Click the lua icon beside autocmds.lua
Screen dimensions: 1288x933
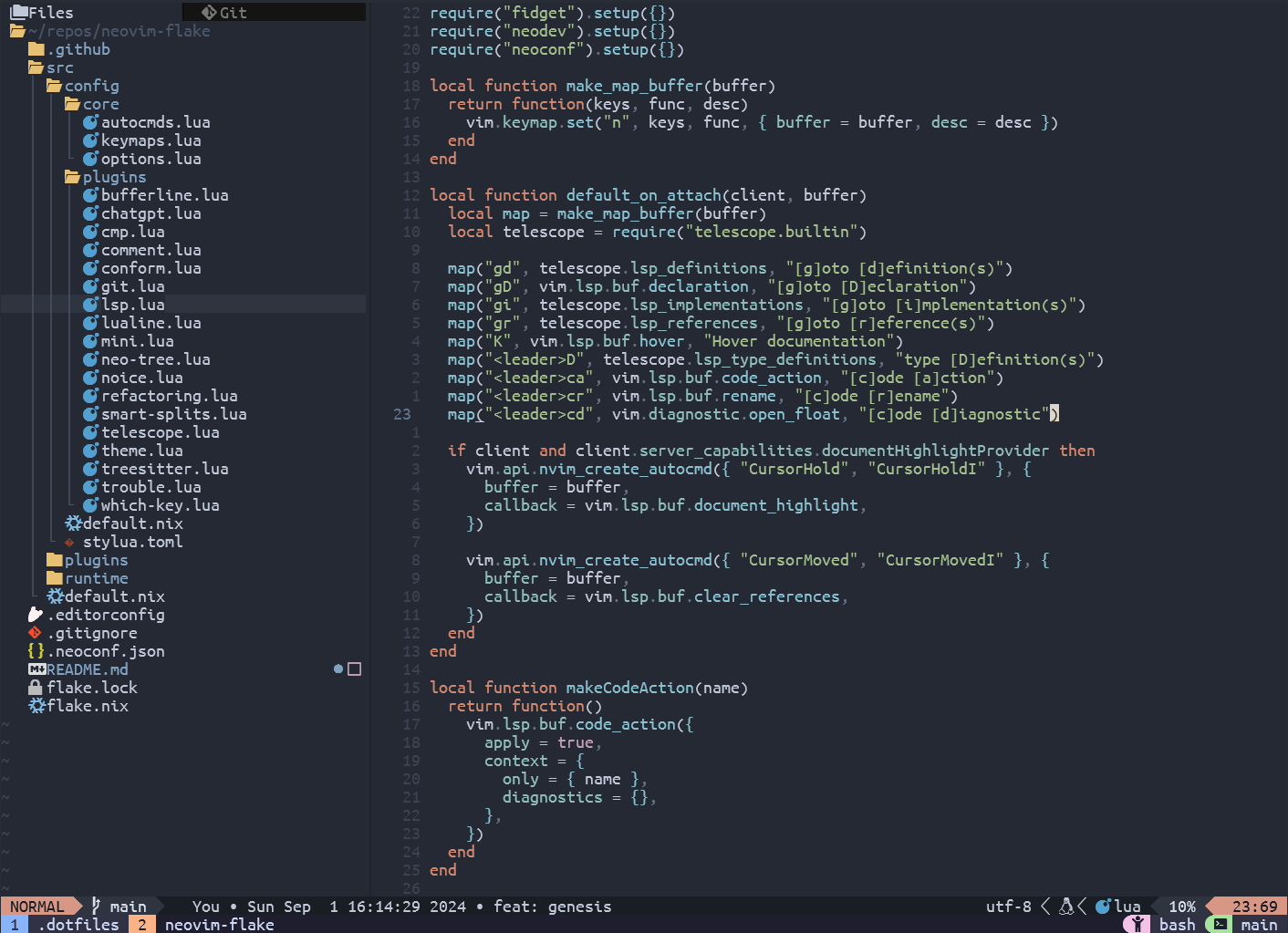(x=91, y=122)
